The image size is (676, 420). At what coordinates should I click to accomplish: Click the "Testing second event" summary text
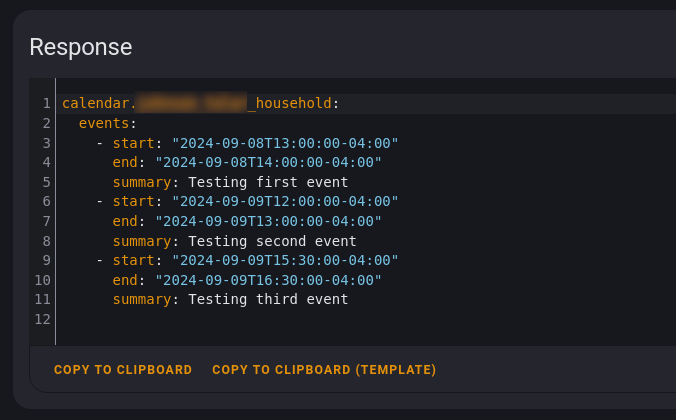(x=272, y=241)
